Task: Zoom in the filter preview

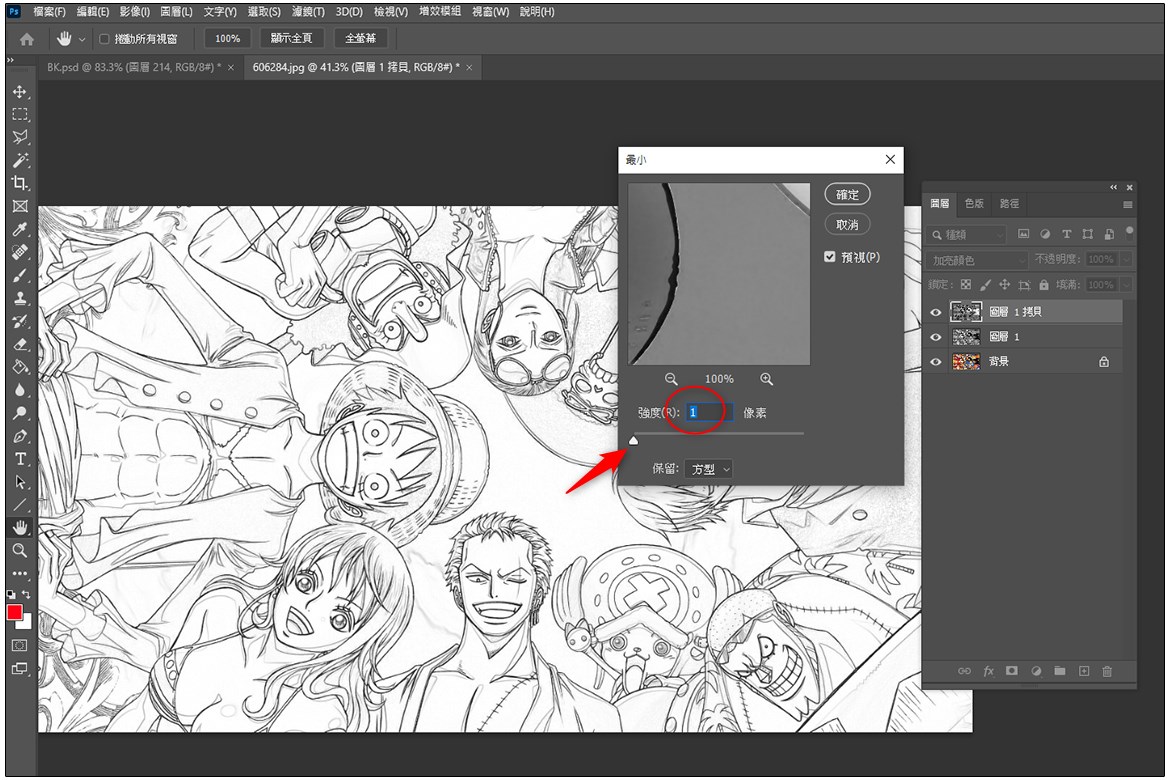Action: click(x=766, y=379)
